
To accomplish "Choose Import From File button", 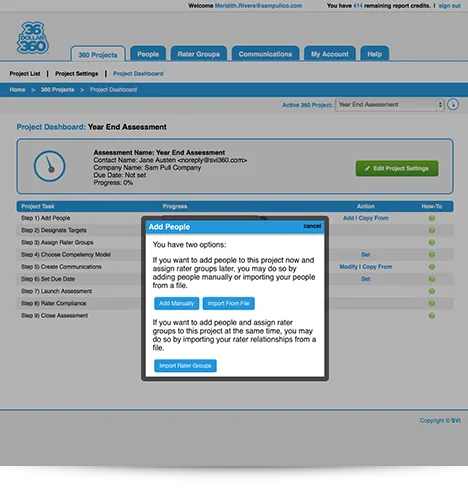I will point(229,303).
